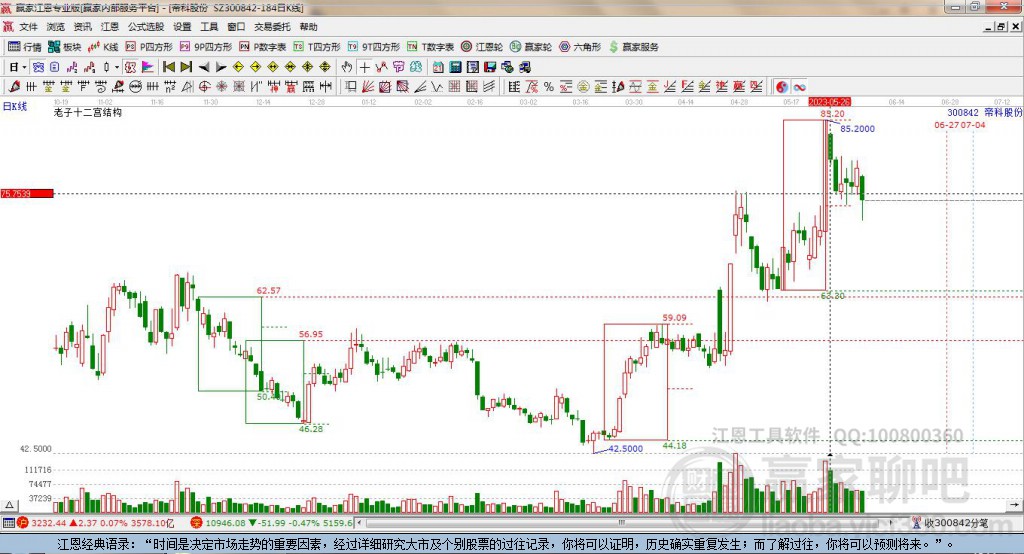Open the T数字表 tool
The height and width of the screenshot is (554, 1024).
point(430,47)
